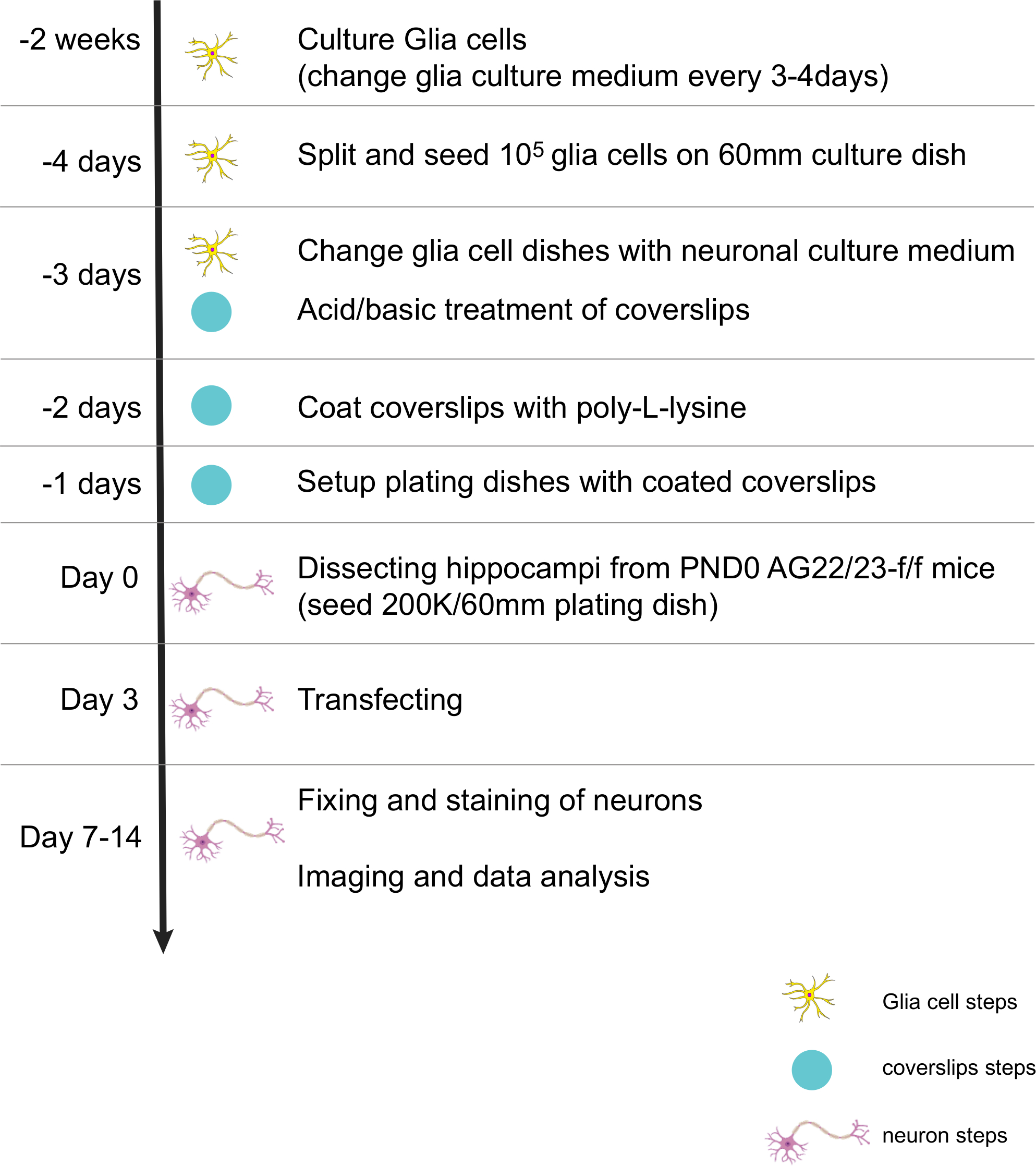Click the glia icon in the -4 days row

pos(212,157)
